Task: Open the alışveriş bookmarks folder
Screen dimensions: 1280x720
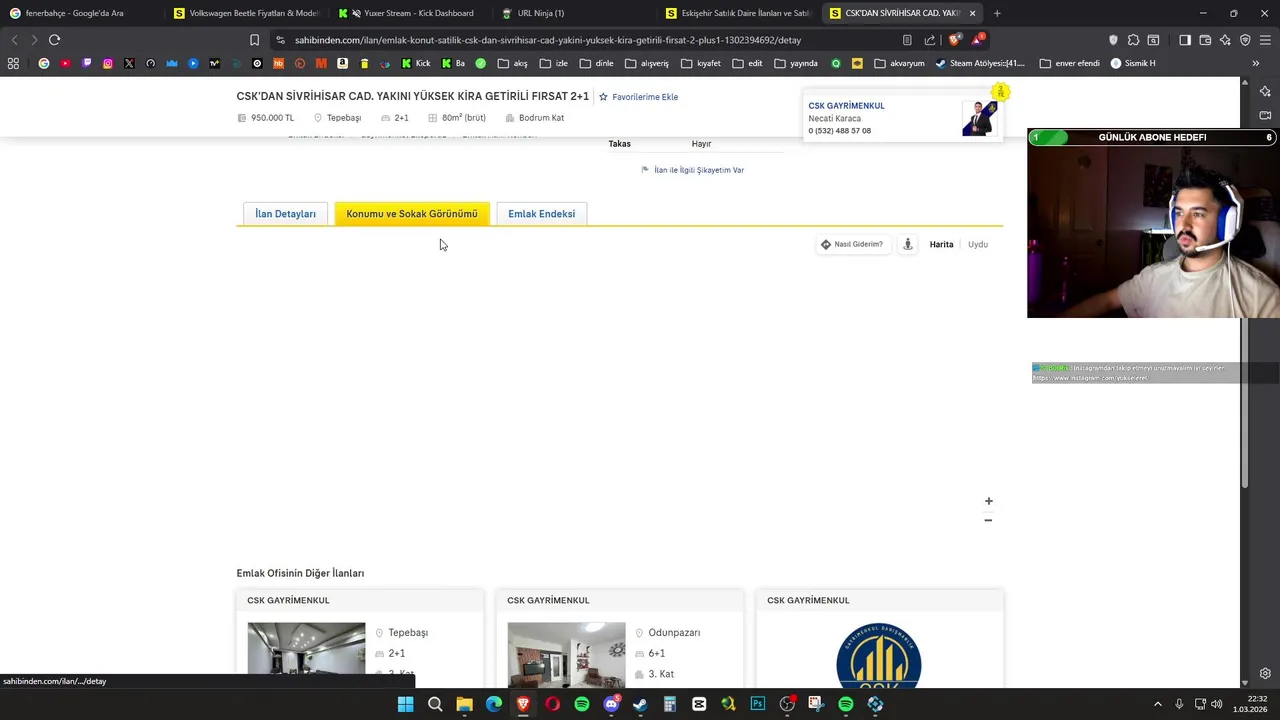Action: point(646,63)
